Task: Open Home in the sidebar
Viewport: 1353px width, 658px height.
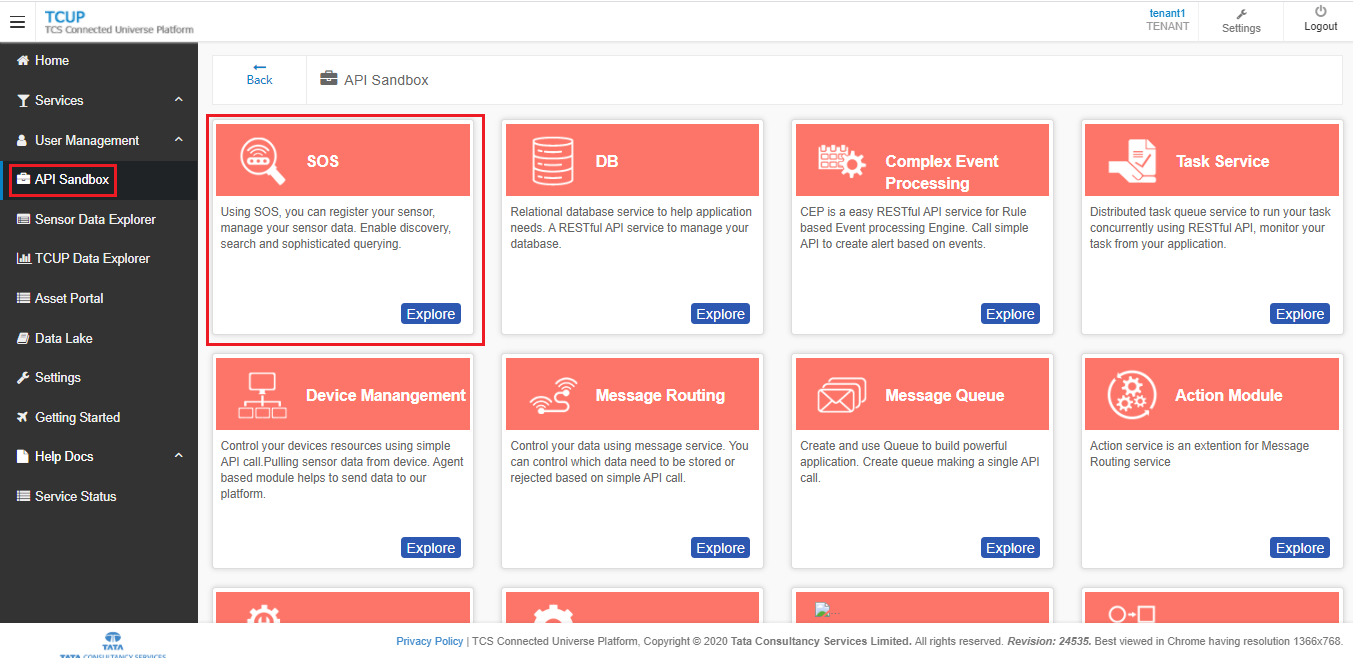Action: point(99,61)
